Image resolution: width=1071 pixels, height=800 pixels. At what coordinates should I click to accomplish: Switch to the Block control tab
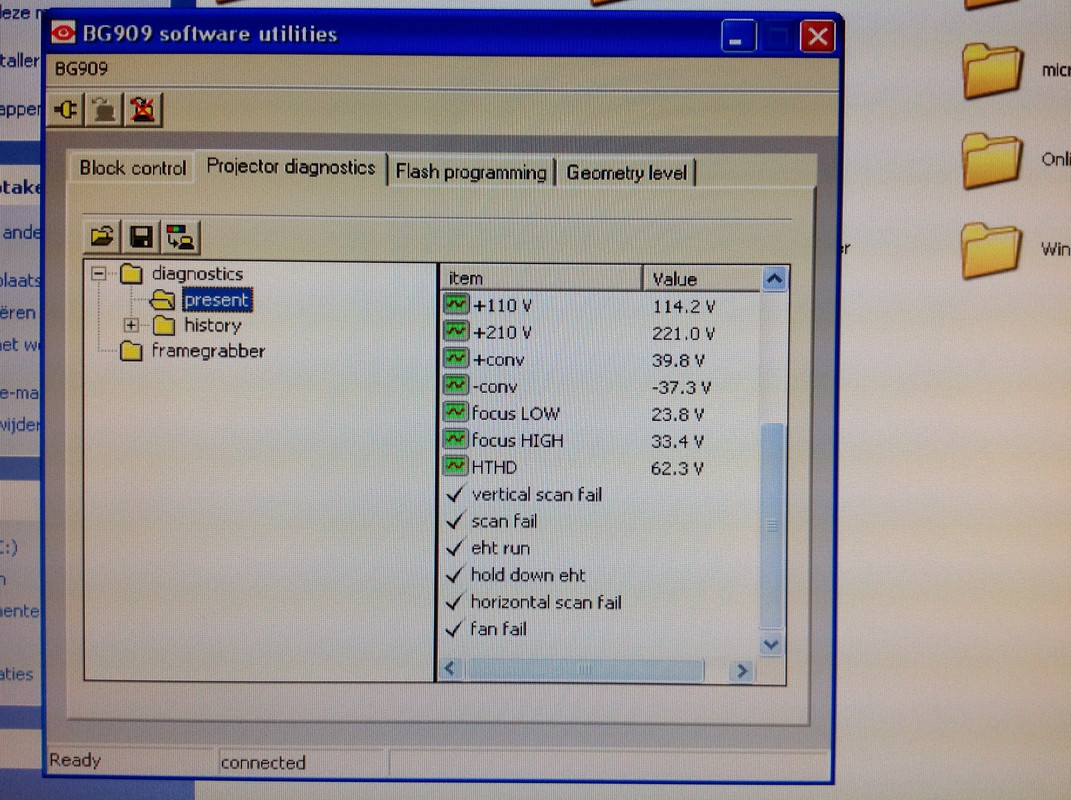(133, 168)
